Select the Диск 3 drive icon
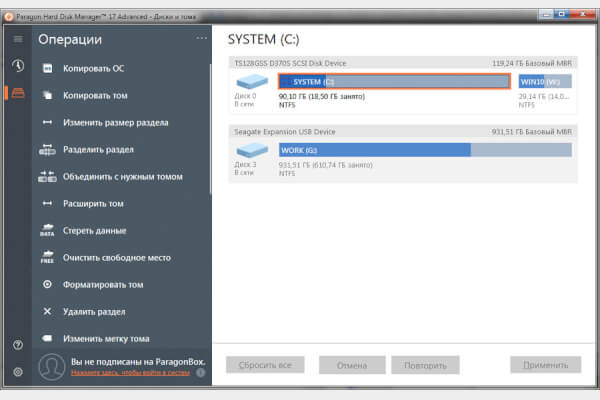600x400 pixels. tap(252, 150)
